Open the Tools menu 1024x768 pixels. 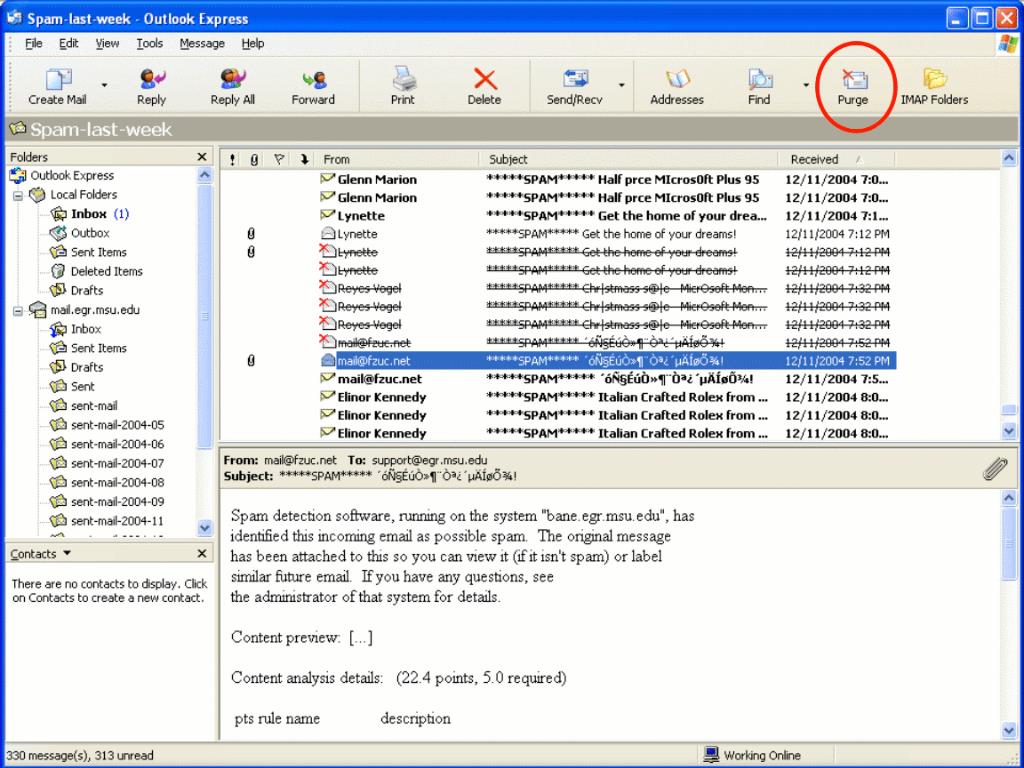pos(150,44)
